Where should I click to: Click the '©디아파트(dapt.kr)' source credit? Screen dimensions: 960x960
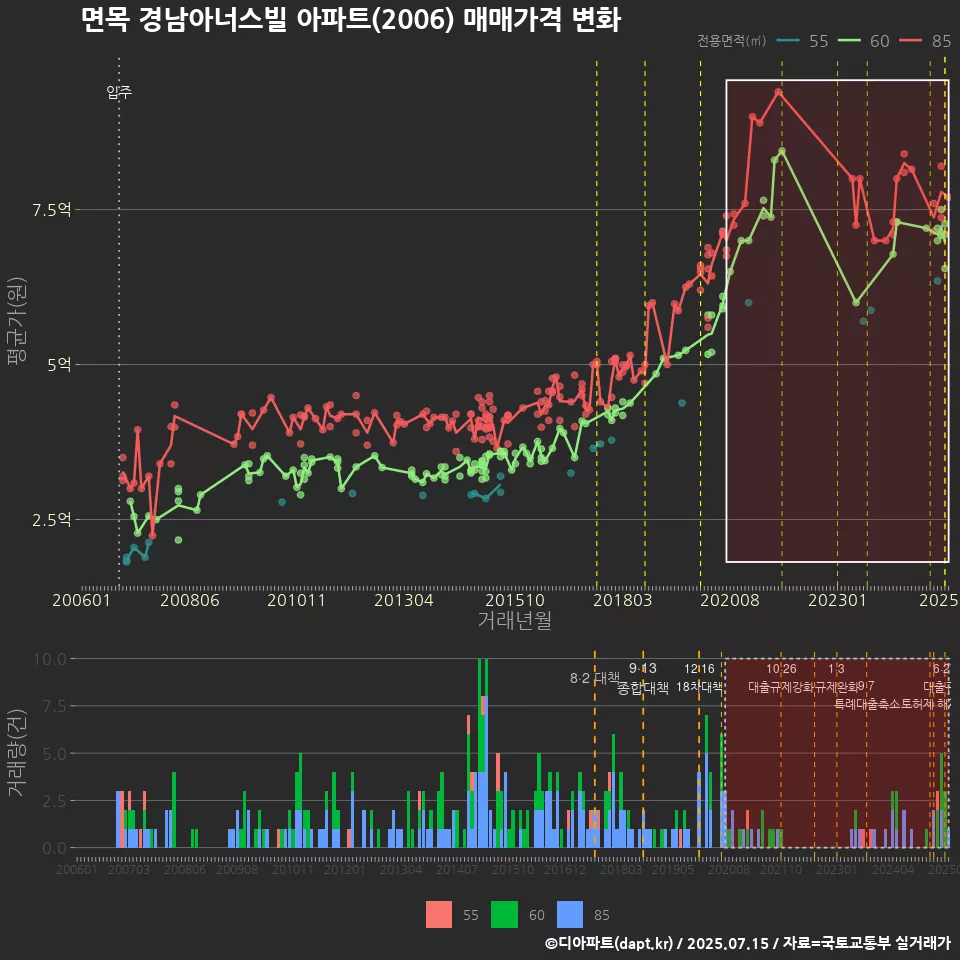click(x=609, y=943)
